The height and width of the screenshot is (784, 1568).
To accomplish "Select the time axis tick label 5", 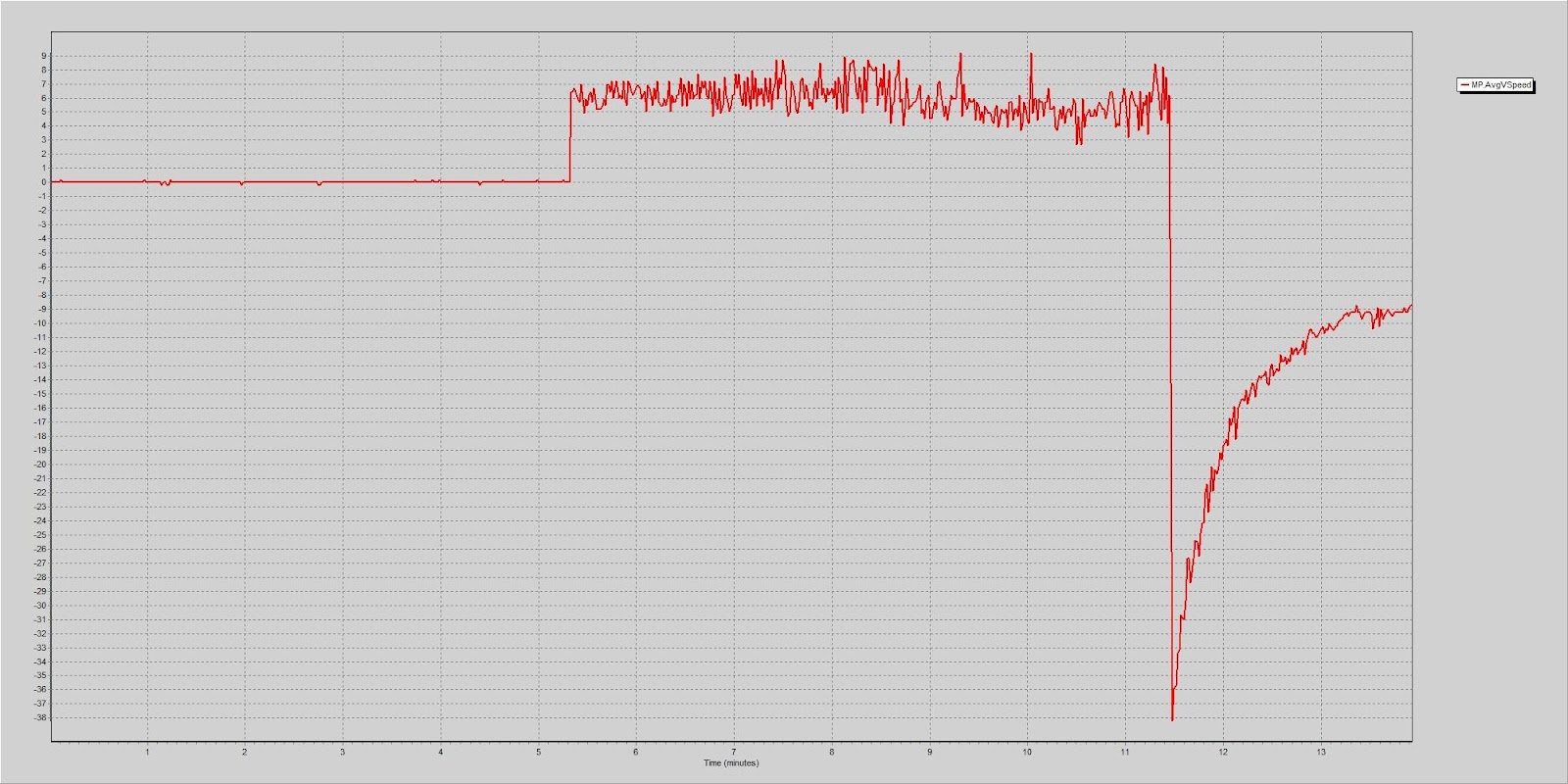I will coord(538,752).
